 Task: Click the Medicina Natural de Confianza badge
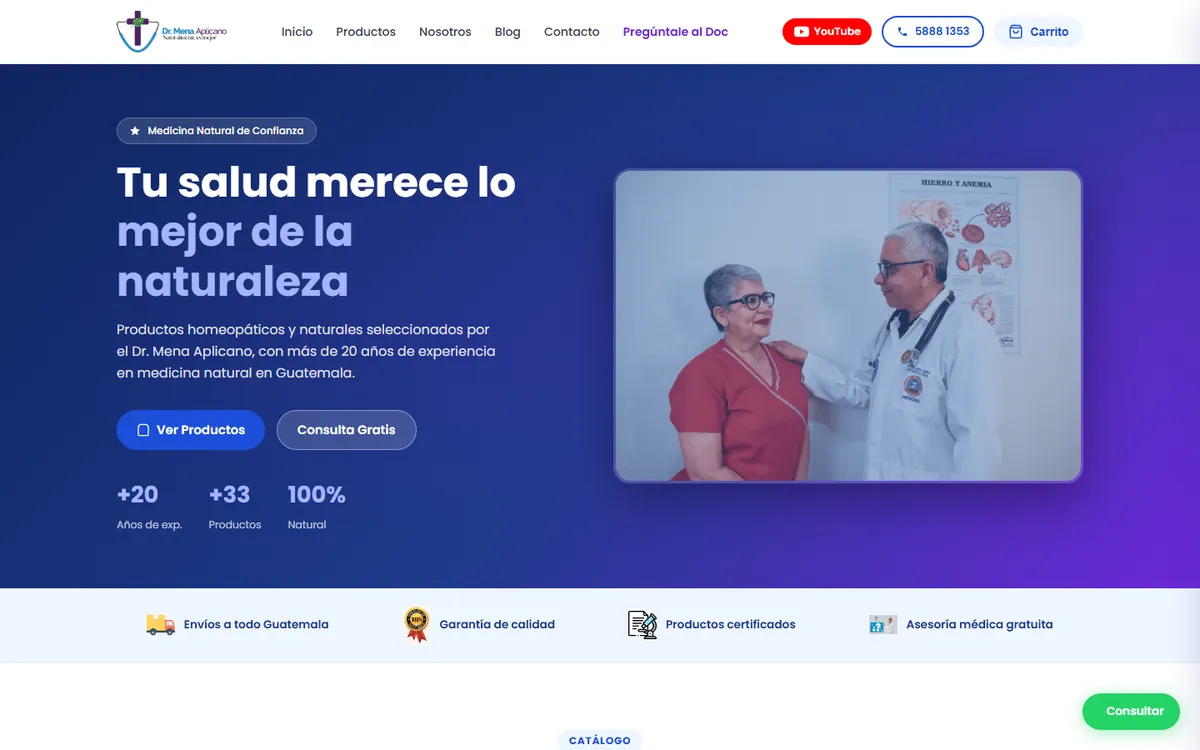click(217, 131)
